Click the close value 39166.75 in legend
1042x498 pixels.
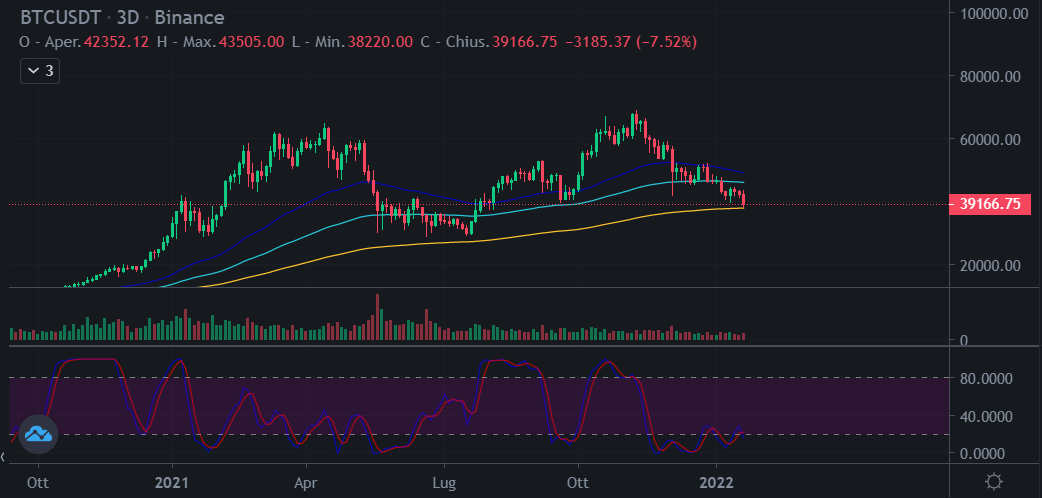(524, 42)
